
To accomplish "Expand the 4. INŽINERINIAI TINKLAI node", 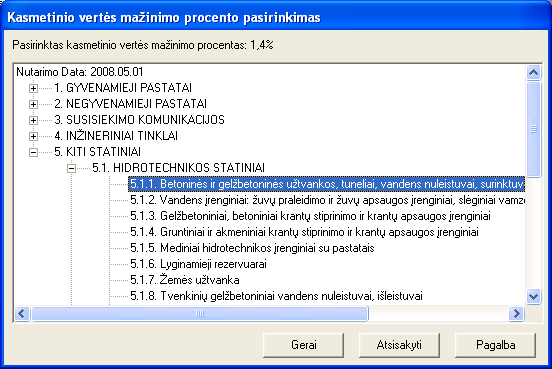I will pyautogui.click(x=33, y=136).
